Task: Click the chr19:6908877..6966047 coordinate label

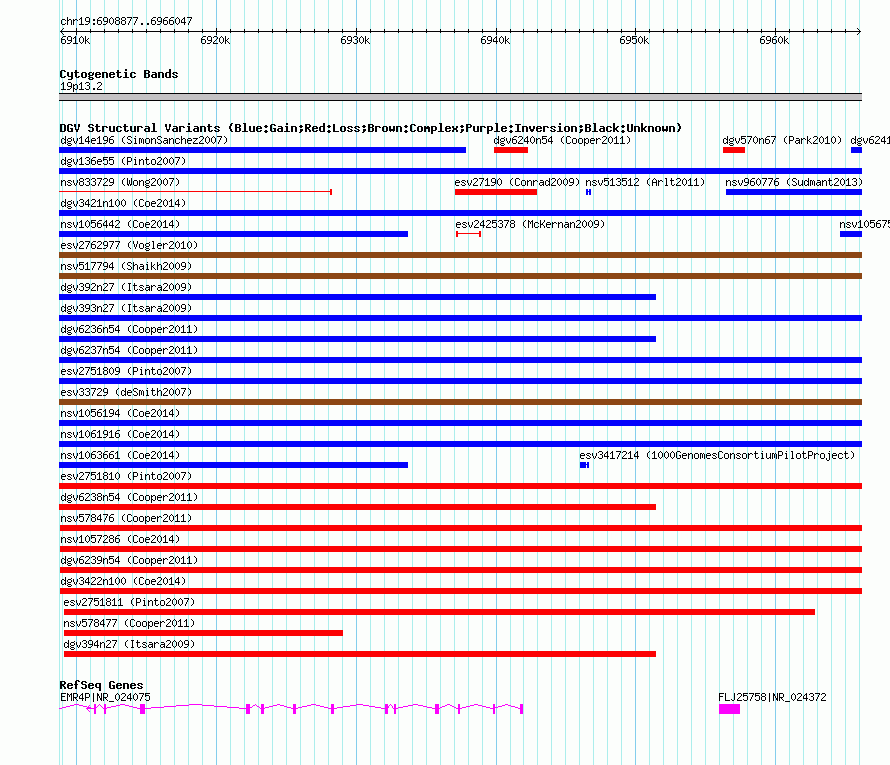Action: (126, 21)
